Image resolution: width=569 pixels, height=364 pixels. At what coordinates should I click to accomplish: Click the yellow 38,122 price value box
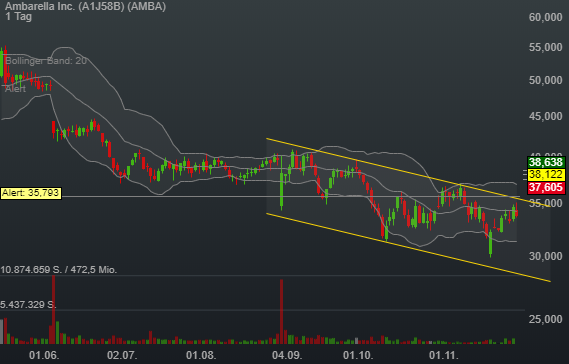(546, 175)
